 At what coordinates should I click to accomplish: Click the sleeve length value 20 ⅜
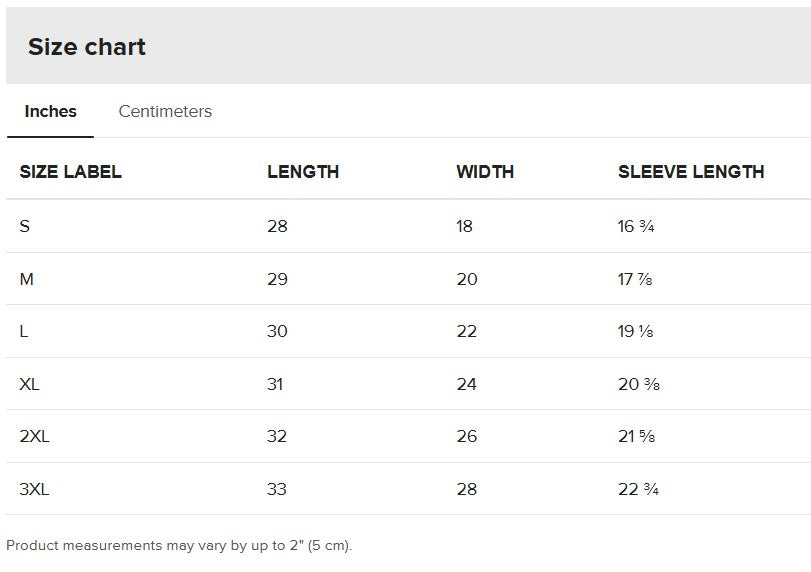638,384
